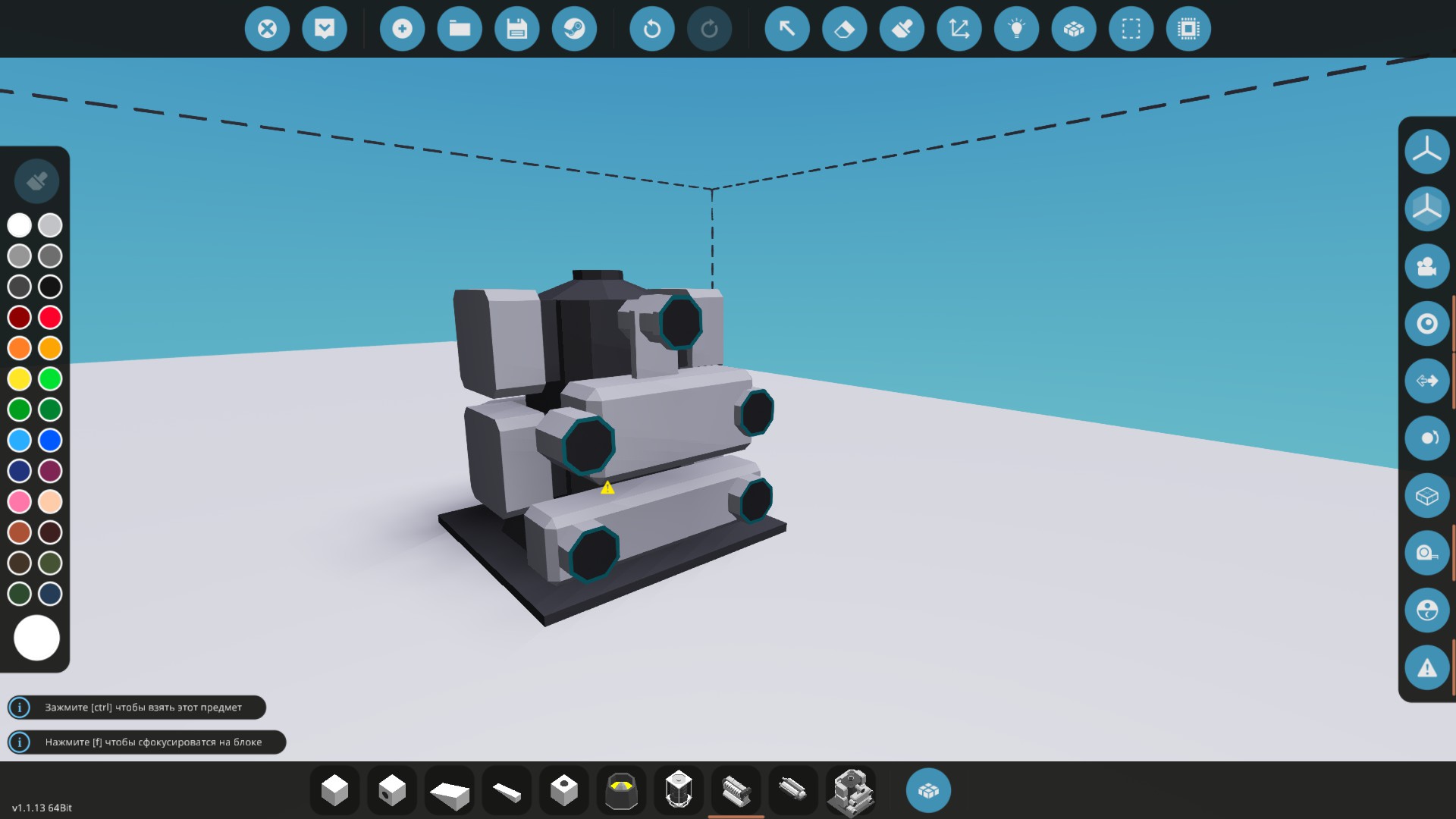
Task: Click the undo arrow button
Action: click(651, 29)
